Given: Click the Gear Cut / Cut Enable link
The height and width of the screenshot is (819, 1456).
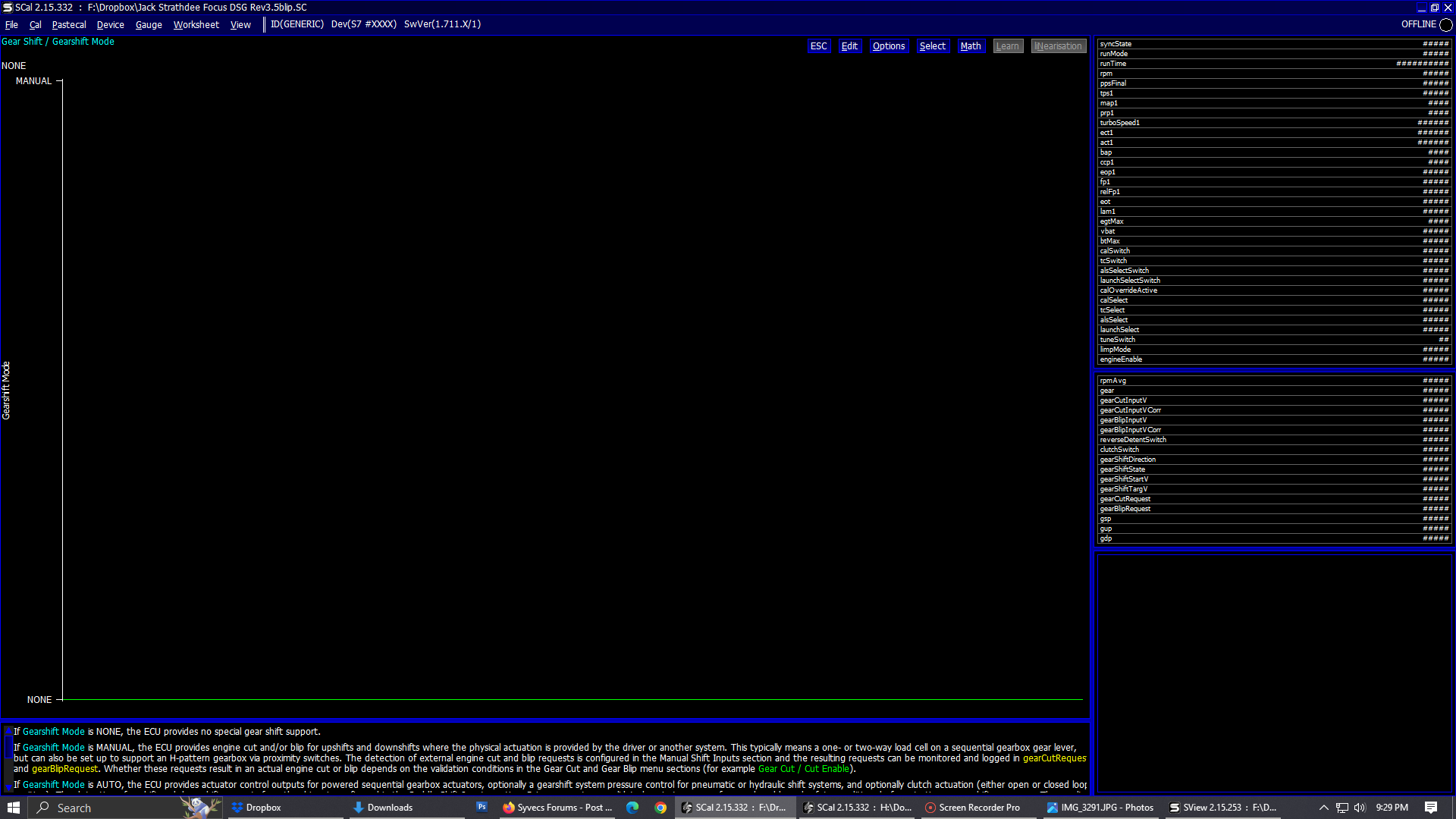Looking at the screenshot, I should [x=803, y=769].
